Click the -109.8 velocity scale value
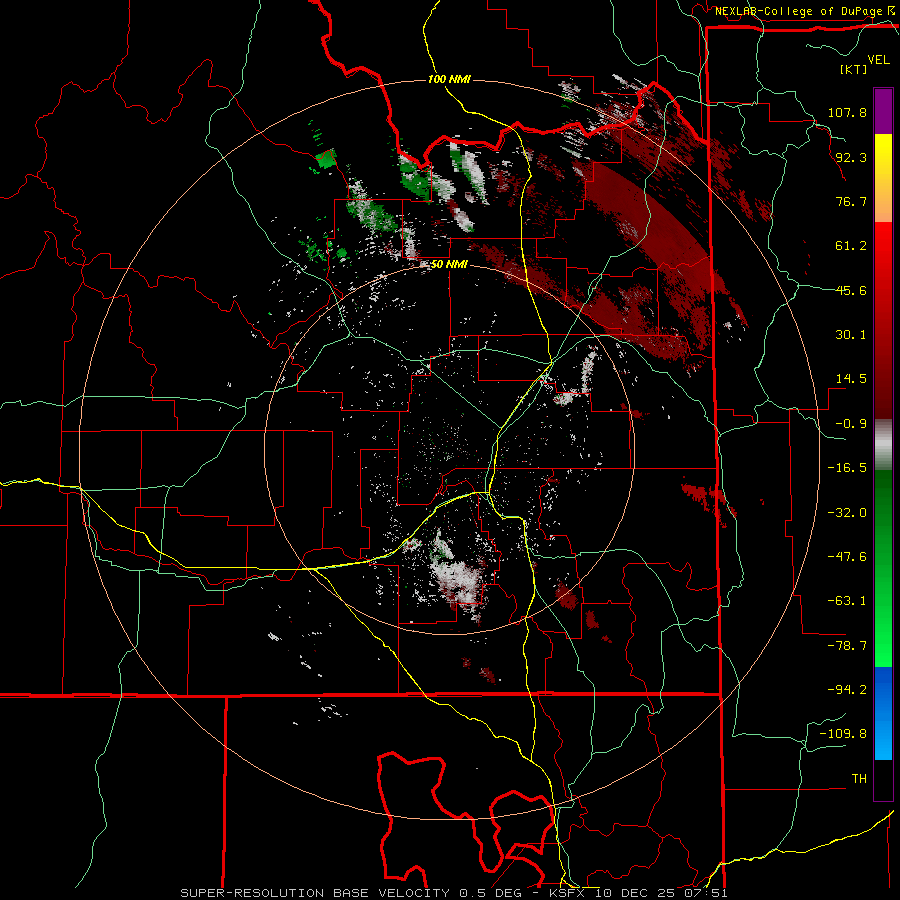Viewport: 900px width, 900px height. click(x=843, y=734)
